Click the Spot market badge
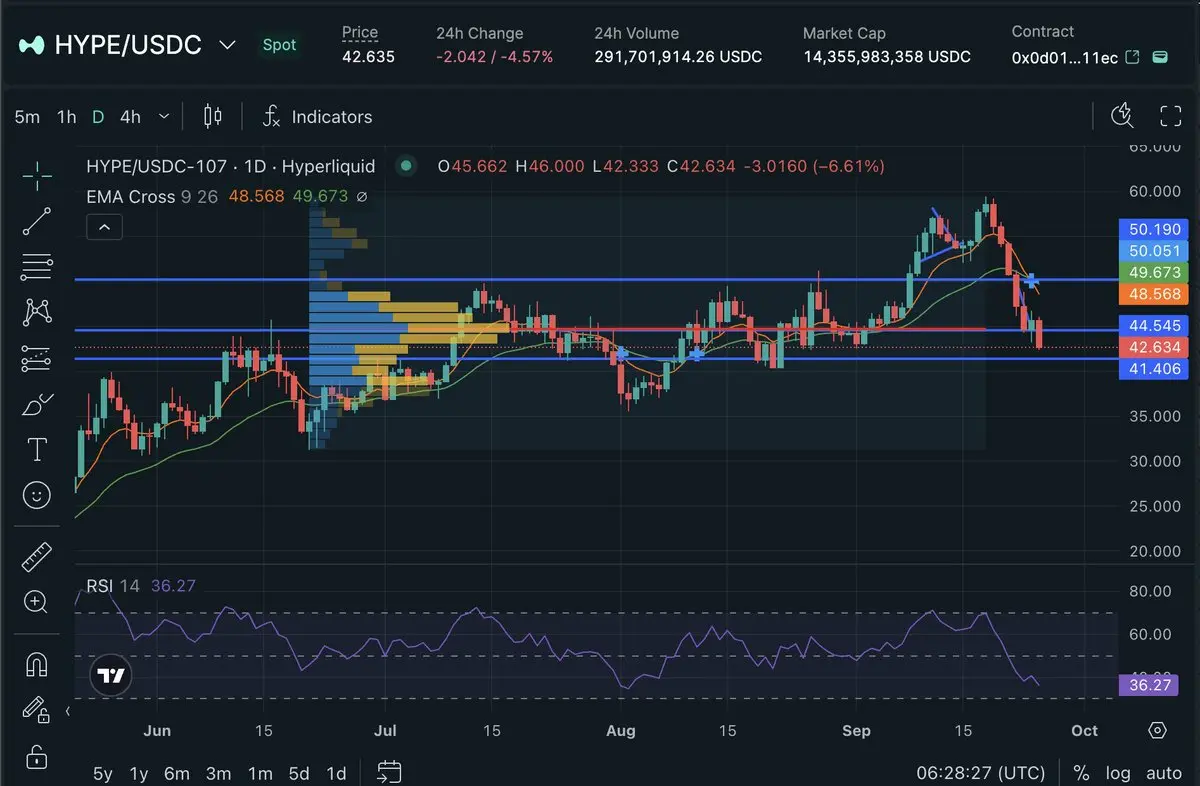The width and height of the screenshot is (1200, 786). 280,45
